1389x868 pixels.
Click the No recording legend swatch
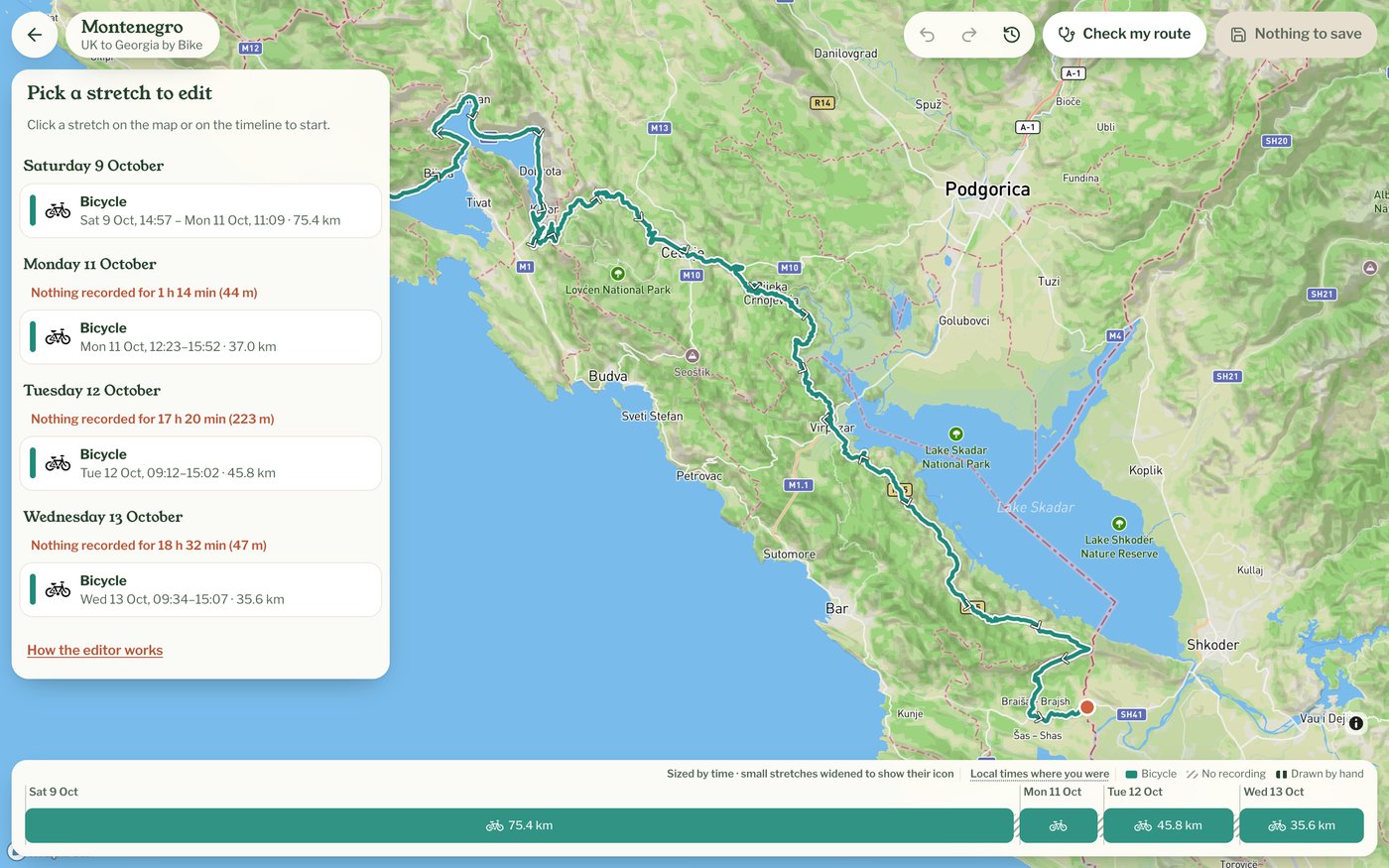click(x=1192, y=774)
